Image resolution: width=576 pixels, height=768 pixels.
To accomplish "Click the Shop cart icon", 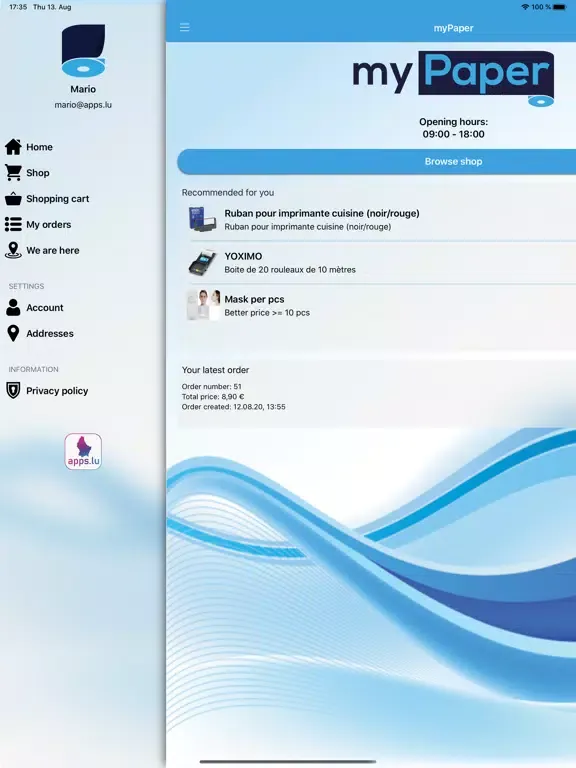I will click(x=13, y=172).
